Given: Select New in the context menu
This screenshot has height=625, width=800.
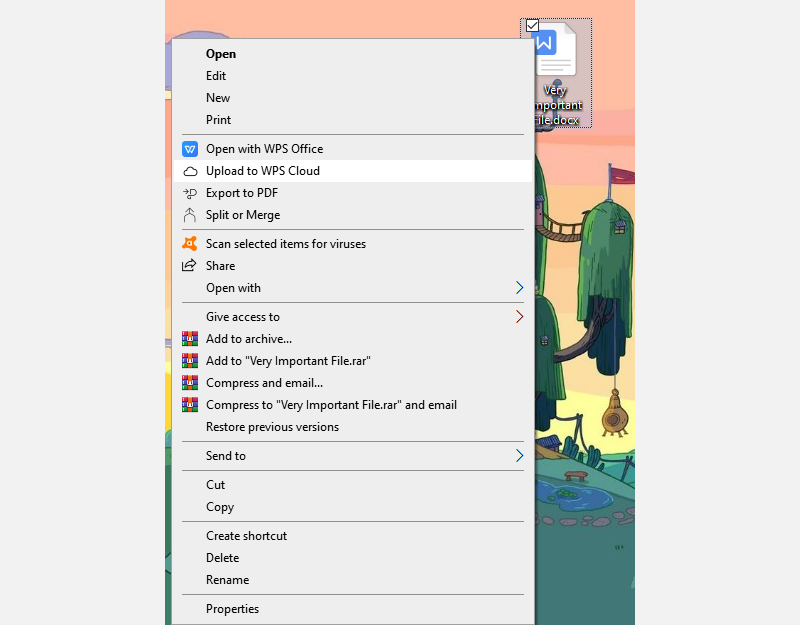Looking at the screenshot, I should (353, 98).
